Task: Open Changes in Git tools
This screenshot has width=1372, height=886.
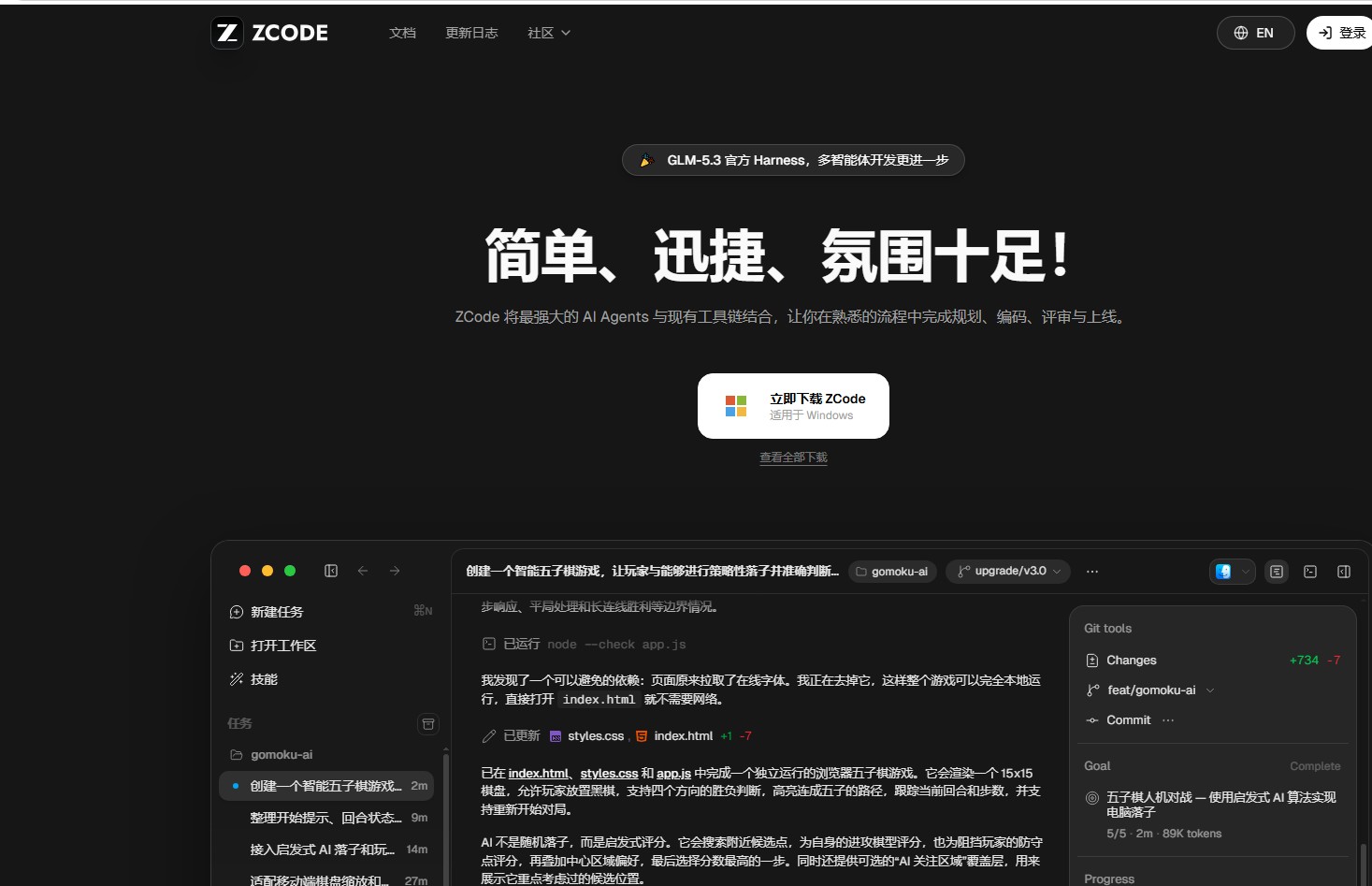Action: click(1132, 661)
